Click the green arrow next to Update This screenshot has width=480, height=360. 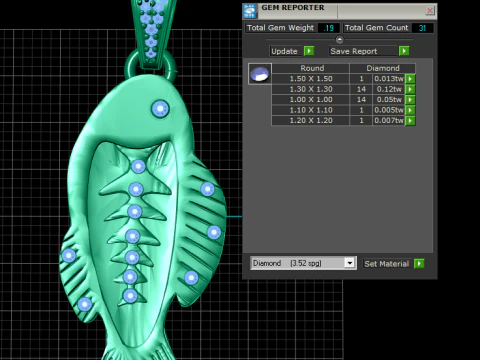(309, 51)
